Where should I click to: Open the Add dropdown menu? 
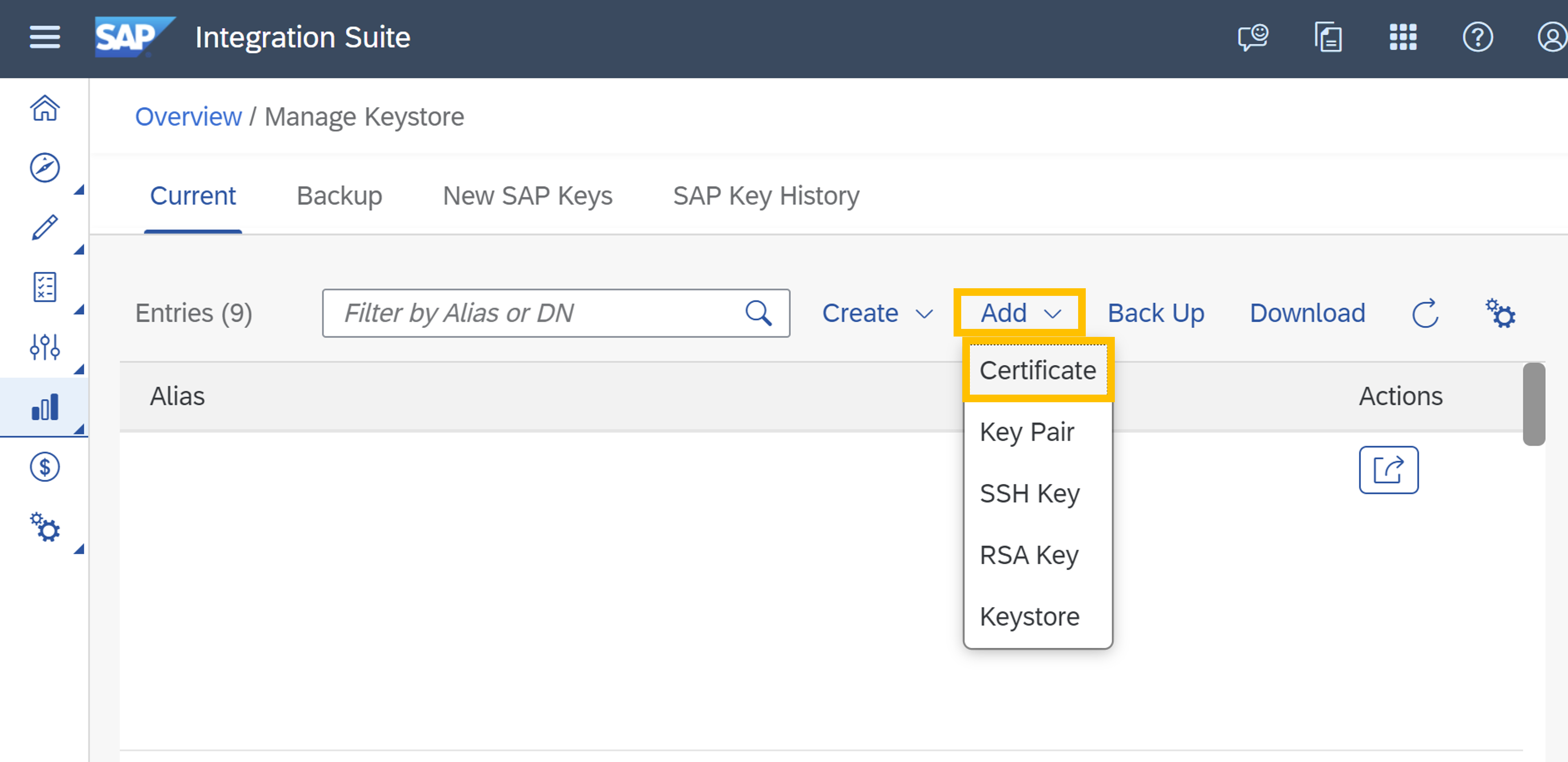tap(1018, 313)
